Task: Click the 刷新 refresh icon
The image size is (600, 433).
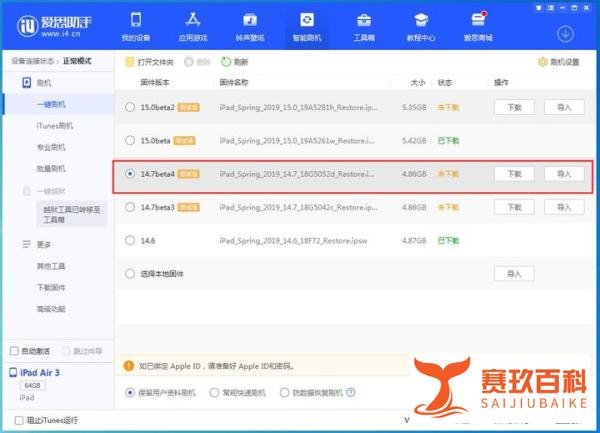Action: 226,62
